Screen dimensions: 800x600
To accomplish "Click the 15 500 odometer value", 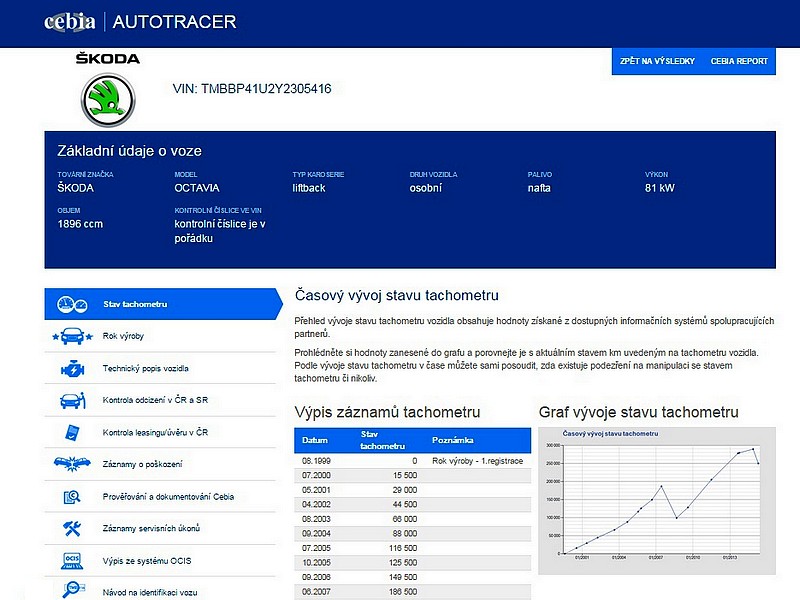I will coord(405,476).
